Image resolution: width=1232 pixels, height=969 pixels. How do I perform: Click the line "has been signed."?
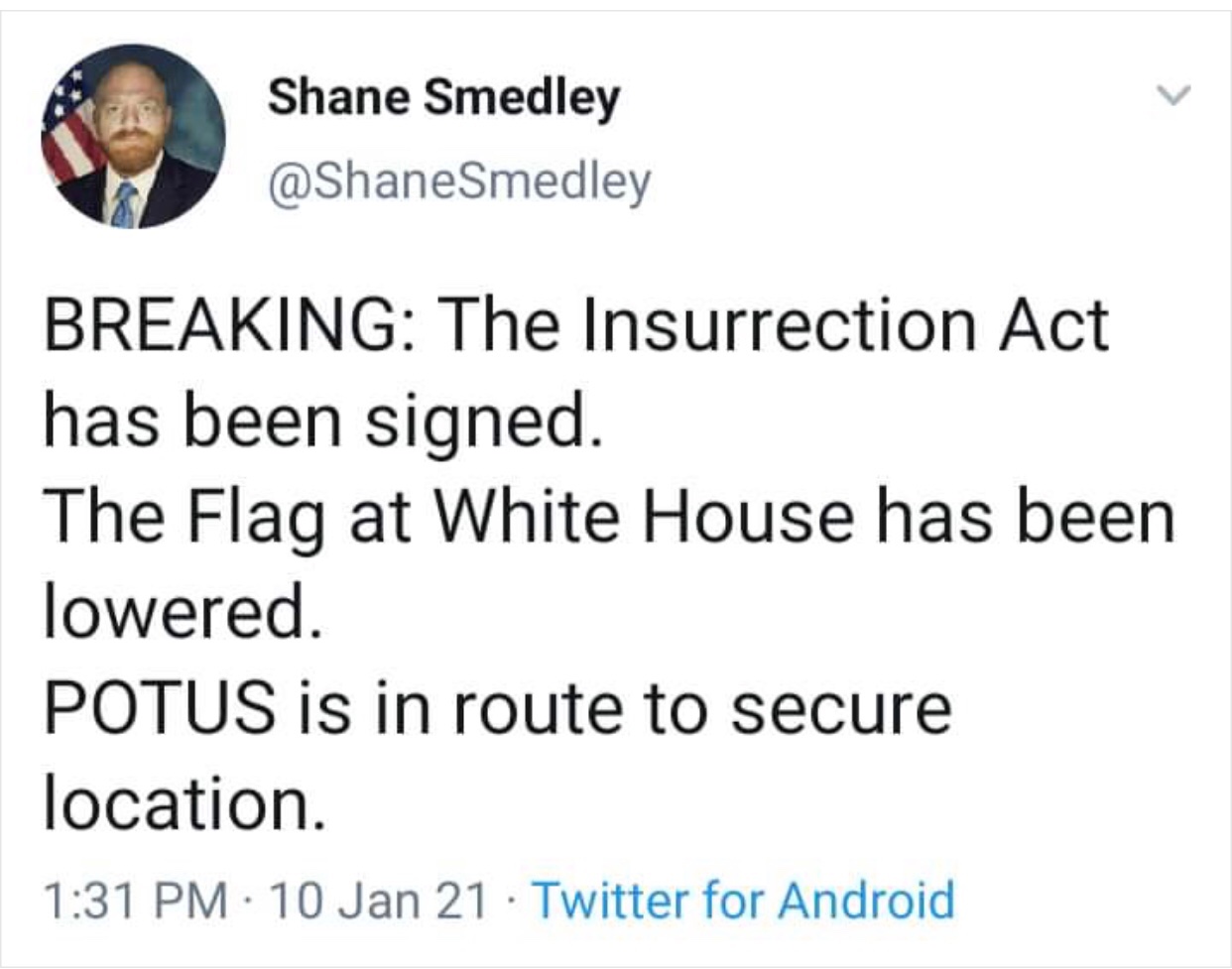322,422
